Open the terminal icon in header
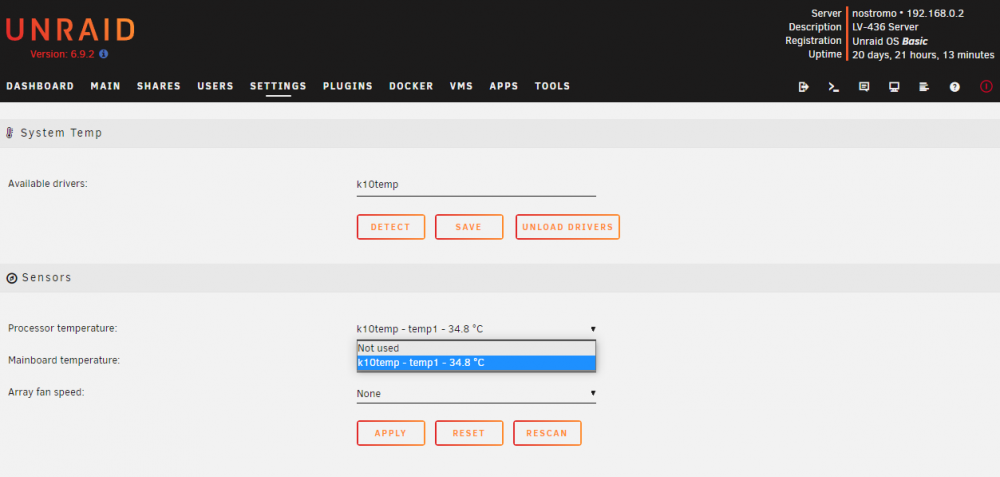Viewport: 1000px width, 477px height. [834, 87]
